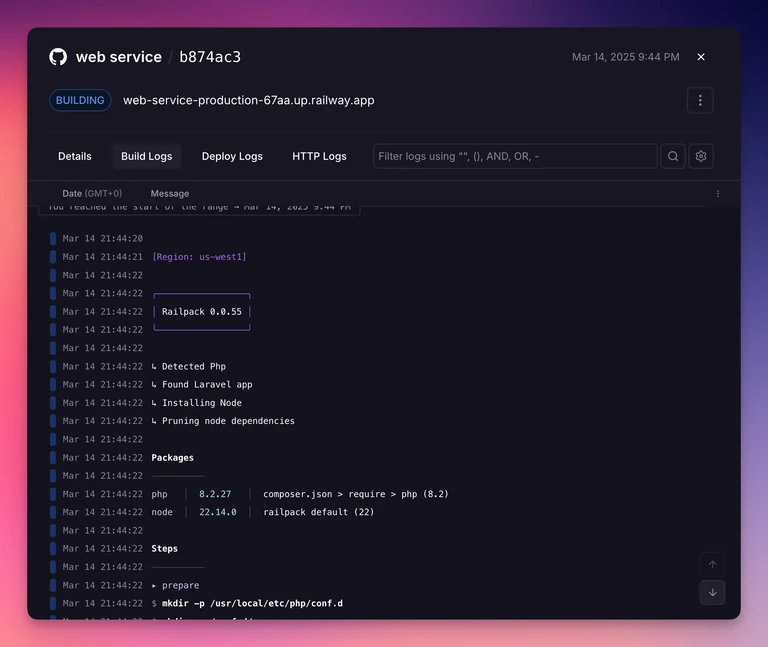Select the [Region: us-west1] log line
Viewport: 768px width, 647px height.
[x=199, y=257]
